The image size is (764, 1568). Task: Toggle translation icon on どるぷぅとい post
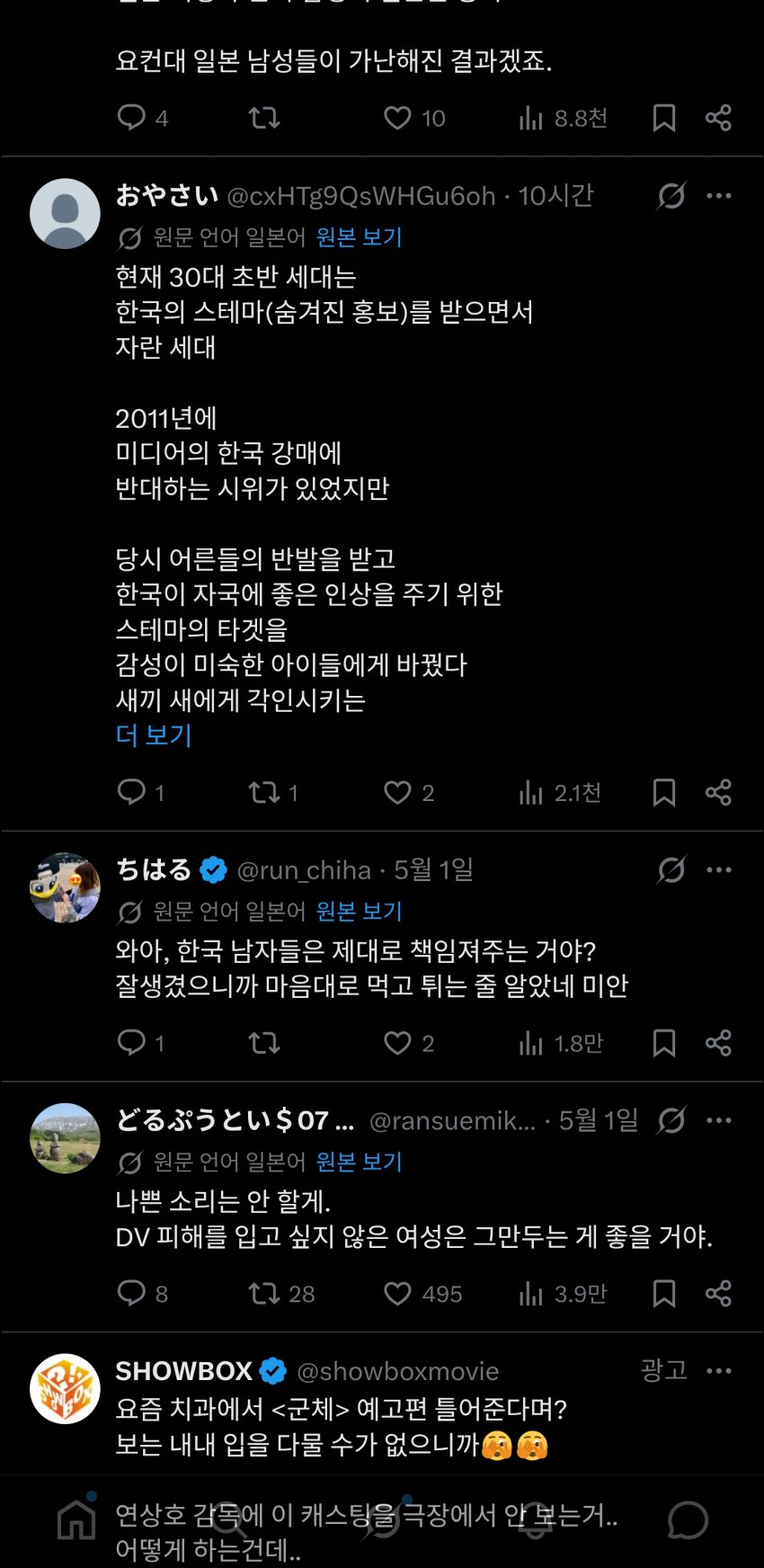pos(671,1120)
